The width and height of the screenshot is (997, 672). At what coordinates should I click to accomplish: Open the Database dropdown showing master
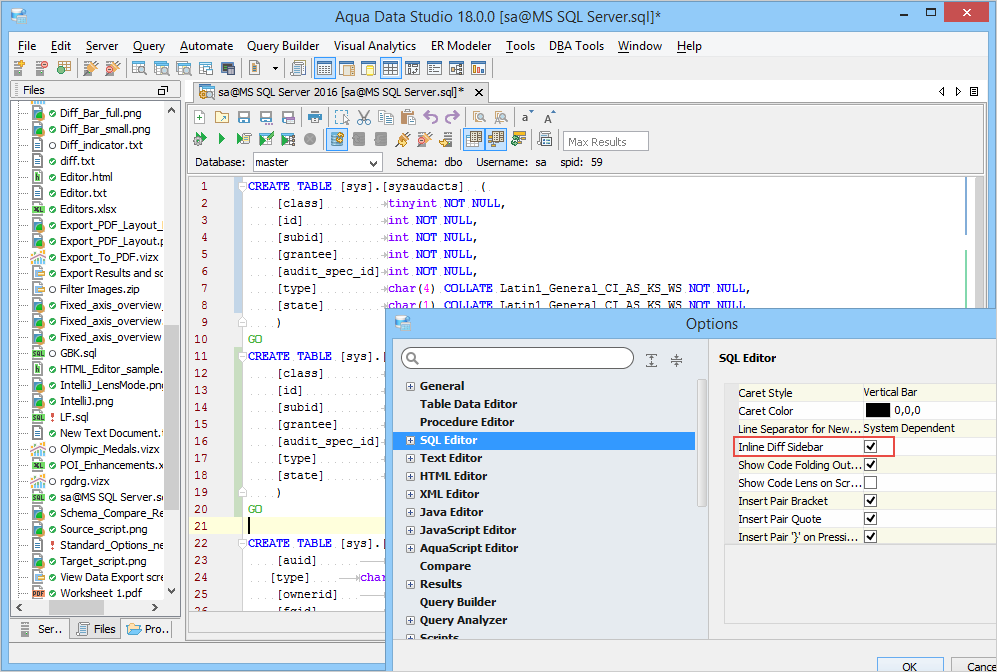coord(316,162)
